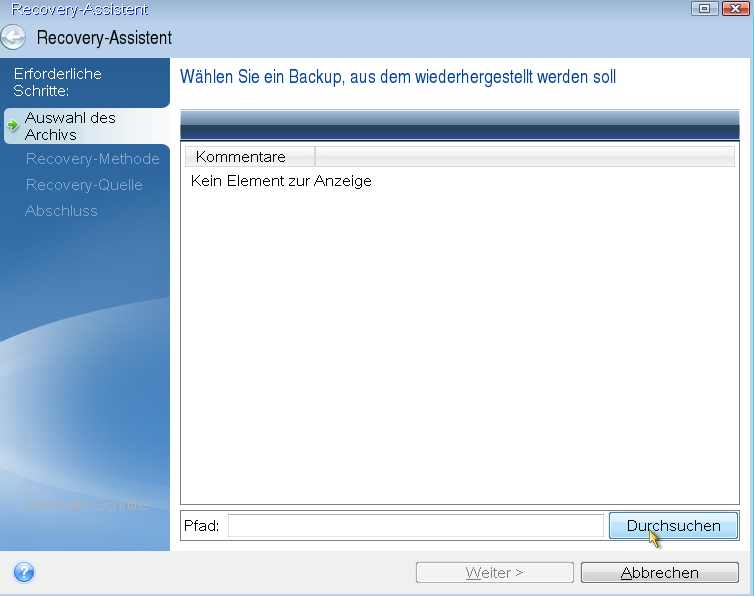Jump to the Abschluss step

[x=61, y=211]
